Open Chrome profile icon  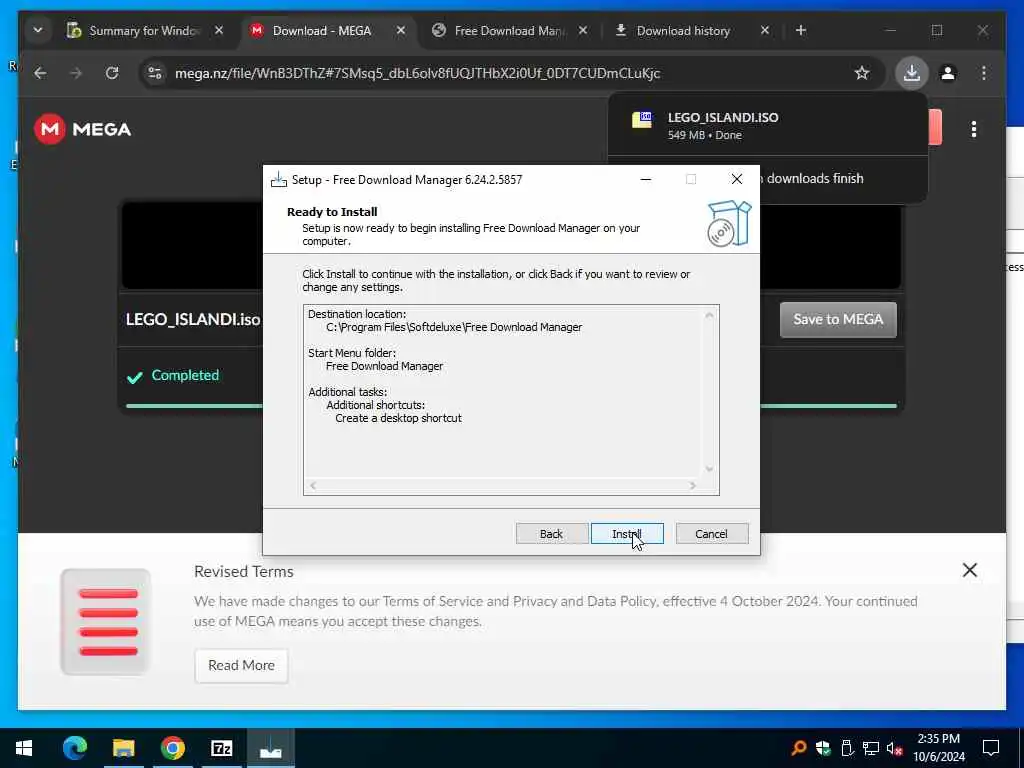click(x=948, y=73)
